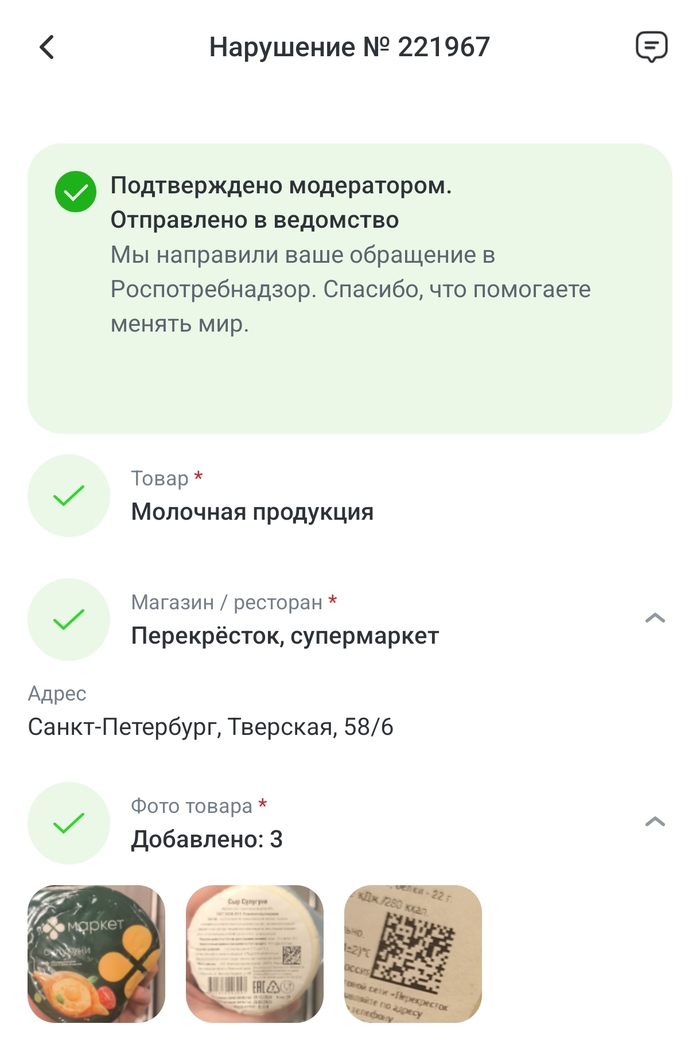Image resolution: width=700 pixels, height=1051 pixels.
Task: Tap the checkmark circle beside Магазин / ресторан
Action: [x=68, y=620]
